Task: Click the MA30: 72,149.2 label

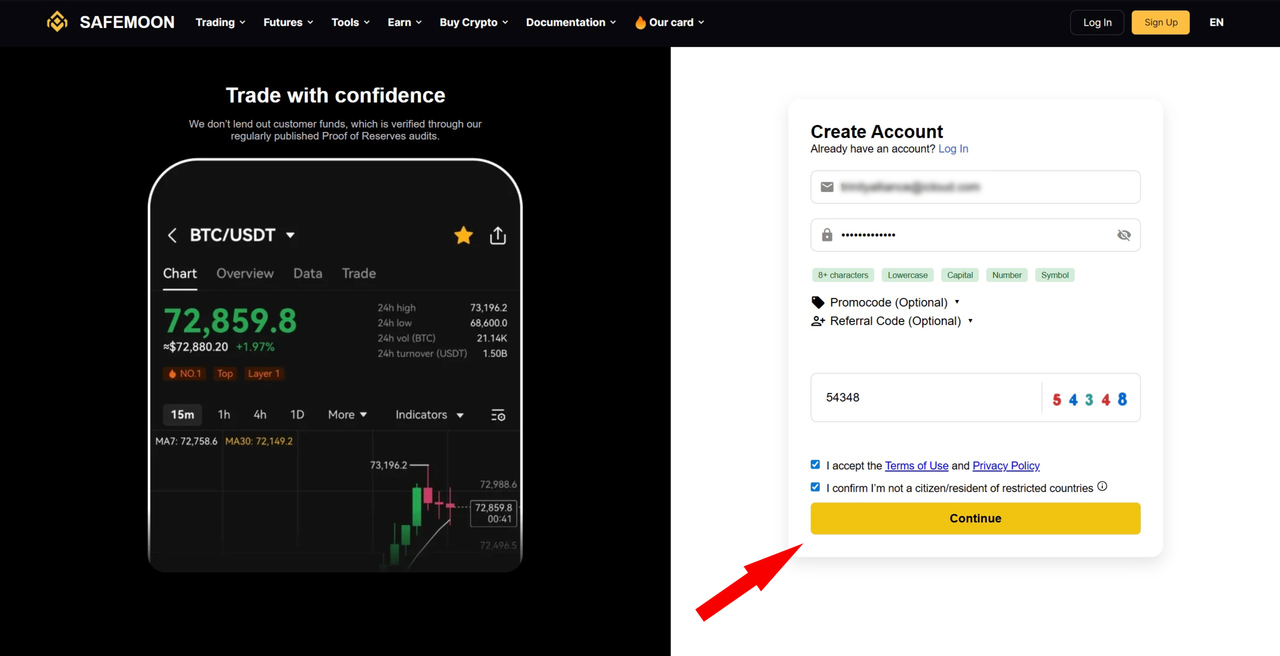Action: [x=259, y=441]
